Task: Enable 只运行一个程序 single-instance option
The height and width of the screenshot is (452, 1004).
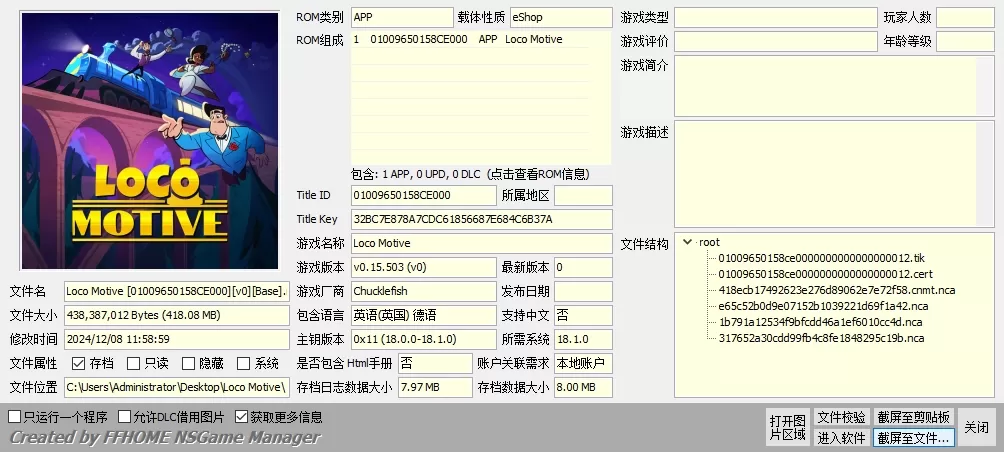Action: click(x=15, y=416)
